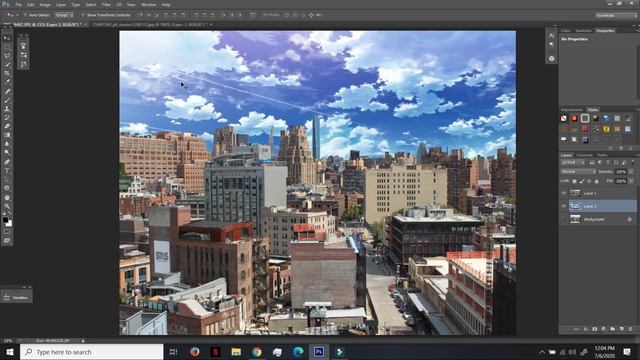The width and height of the screenshot is (640, 360).
Task: Select the Path Selection tool
Action: click(7, 179)
